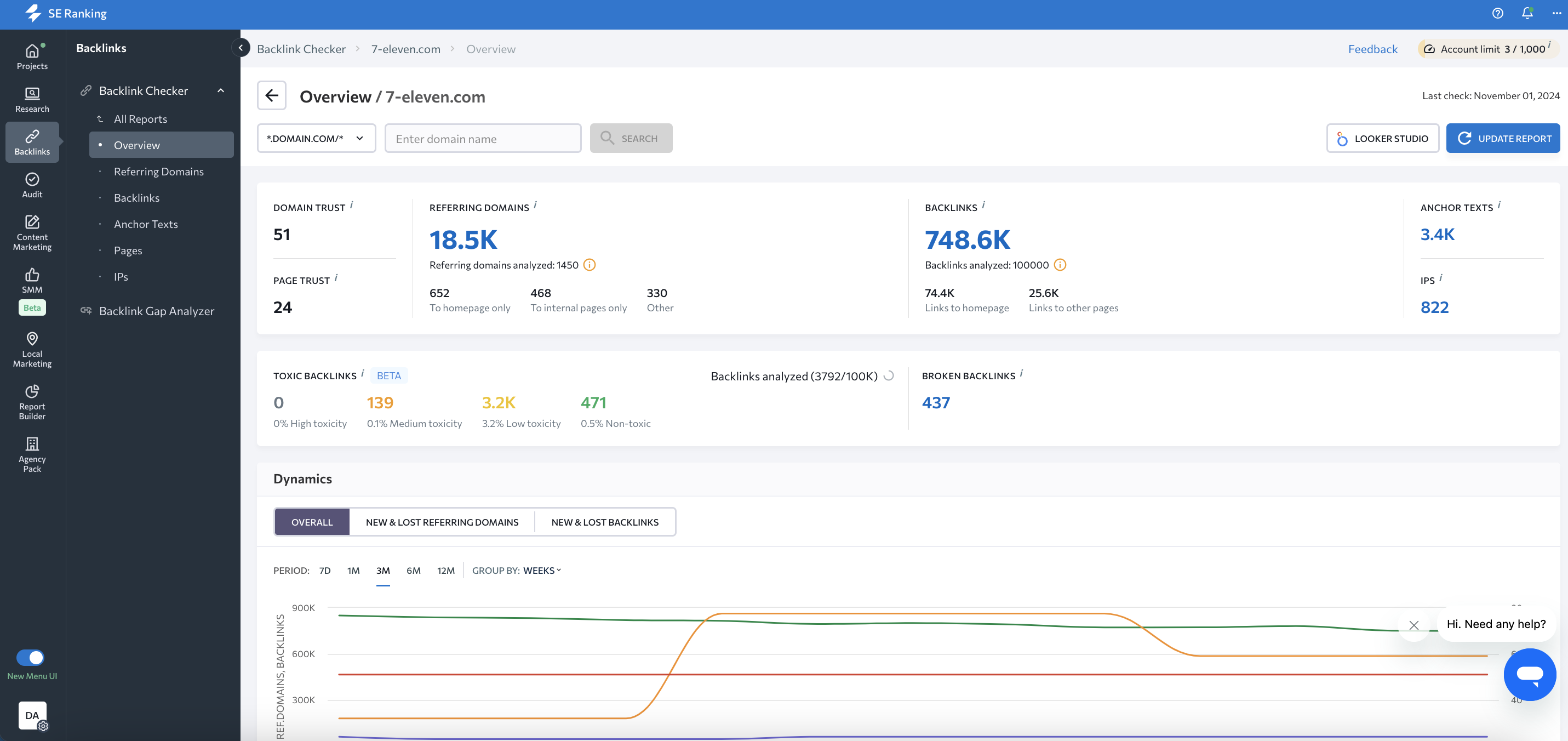The width and height of the screenshot is (1568, 741).
Task: Click the DA account avatar
Action: tap(32, 715)
